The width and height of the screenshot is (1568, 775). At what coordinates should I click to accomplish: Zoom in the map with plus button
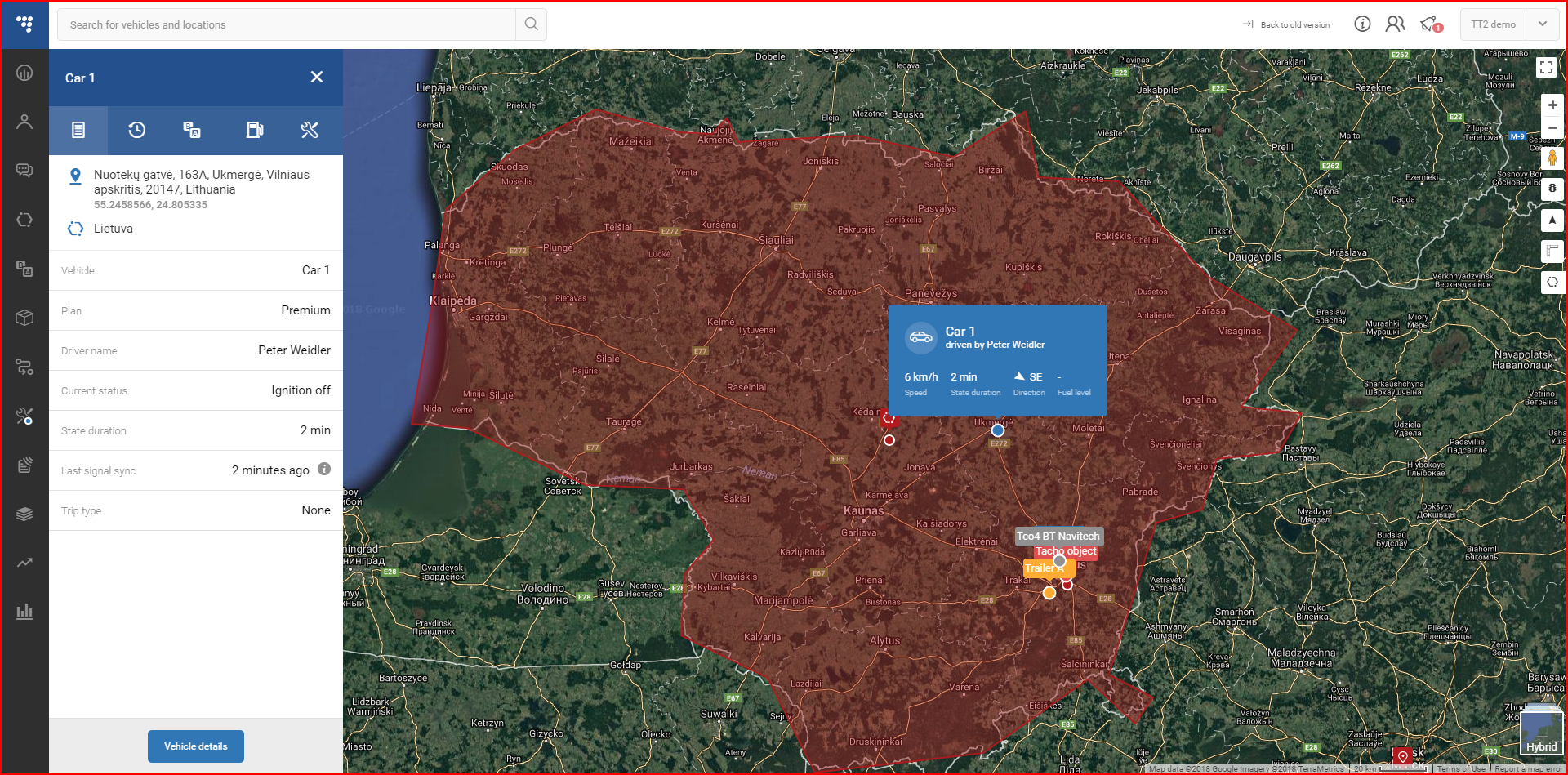coord(1552,105)
